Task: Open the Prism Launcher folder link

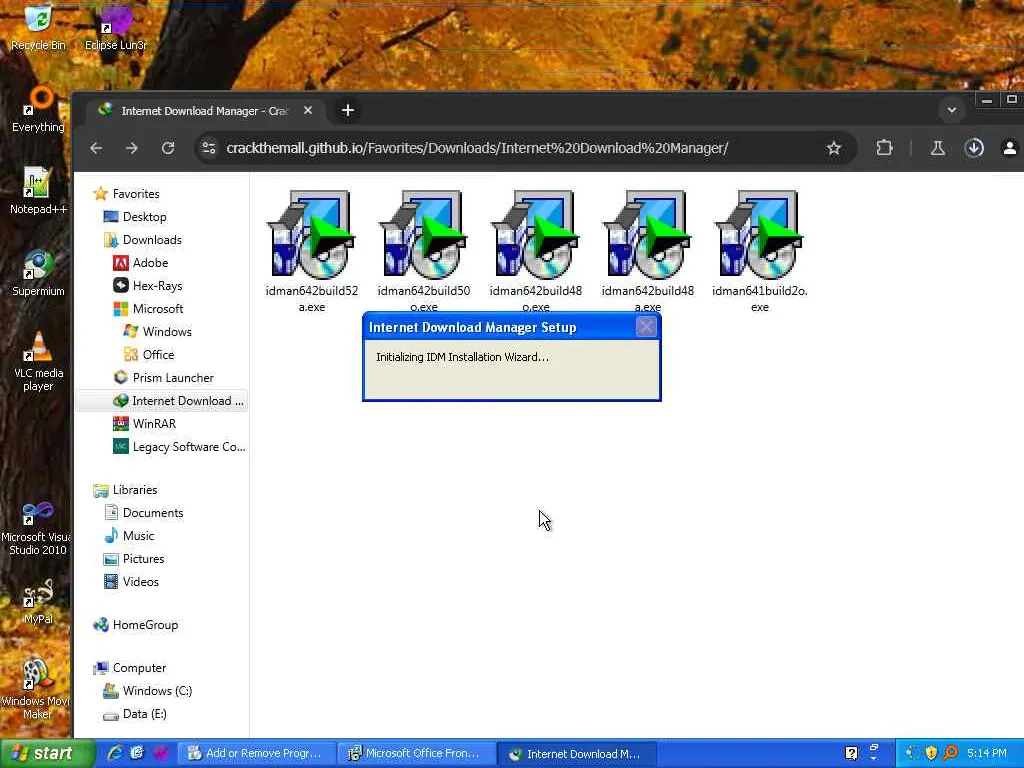Action: pyautogui.click(x=163, y=377)
